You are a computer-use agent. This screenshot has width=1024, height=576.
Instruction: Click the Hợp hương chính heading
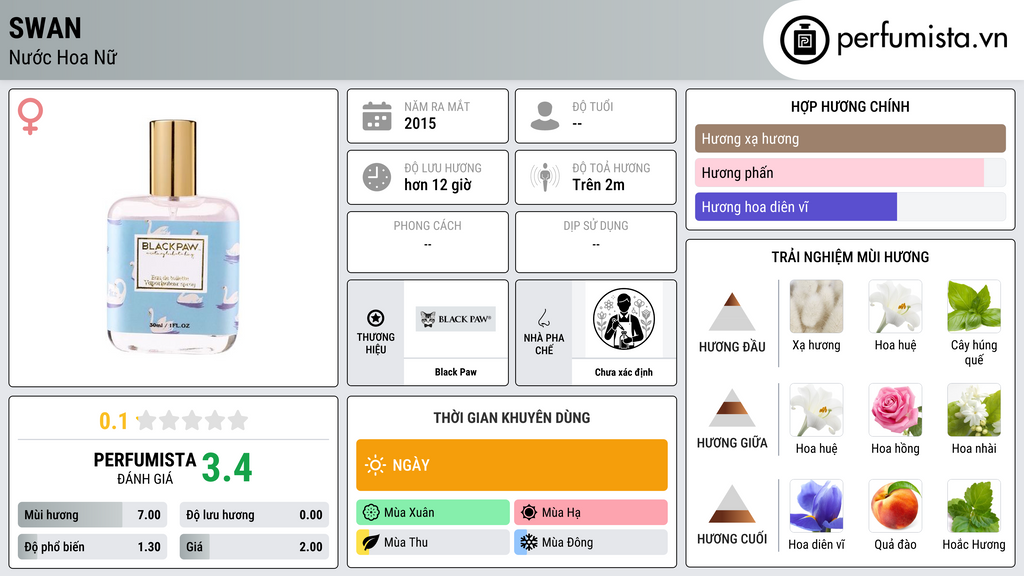pyautogui.click(x=850, y=106)
